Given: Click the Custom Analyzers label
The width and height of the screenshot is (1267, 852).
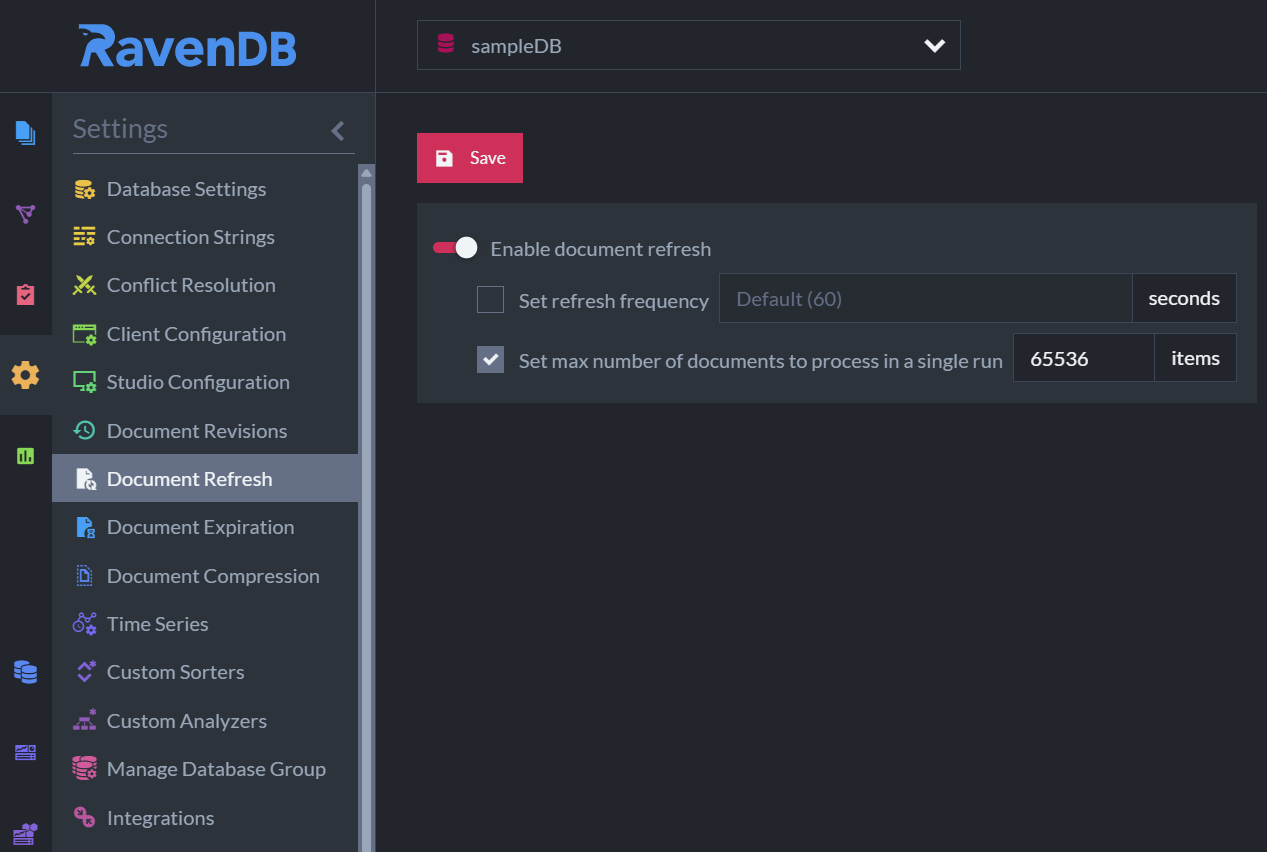Looking at the screenshot, I should pos(187,721).
